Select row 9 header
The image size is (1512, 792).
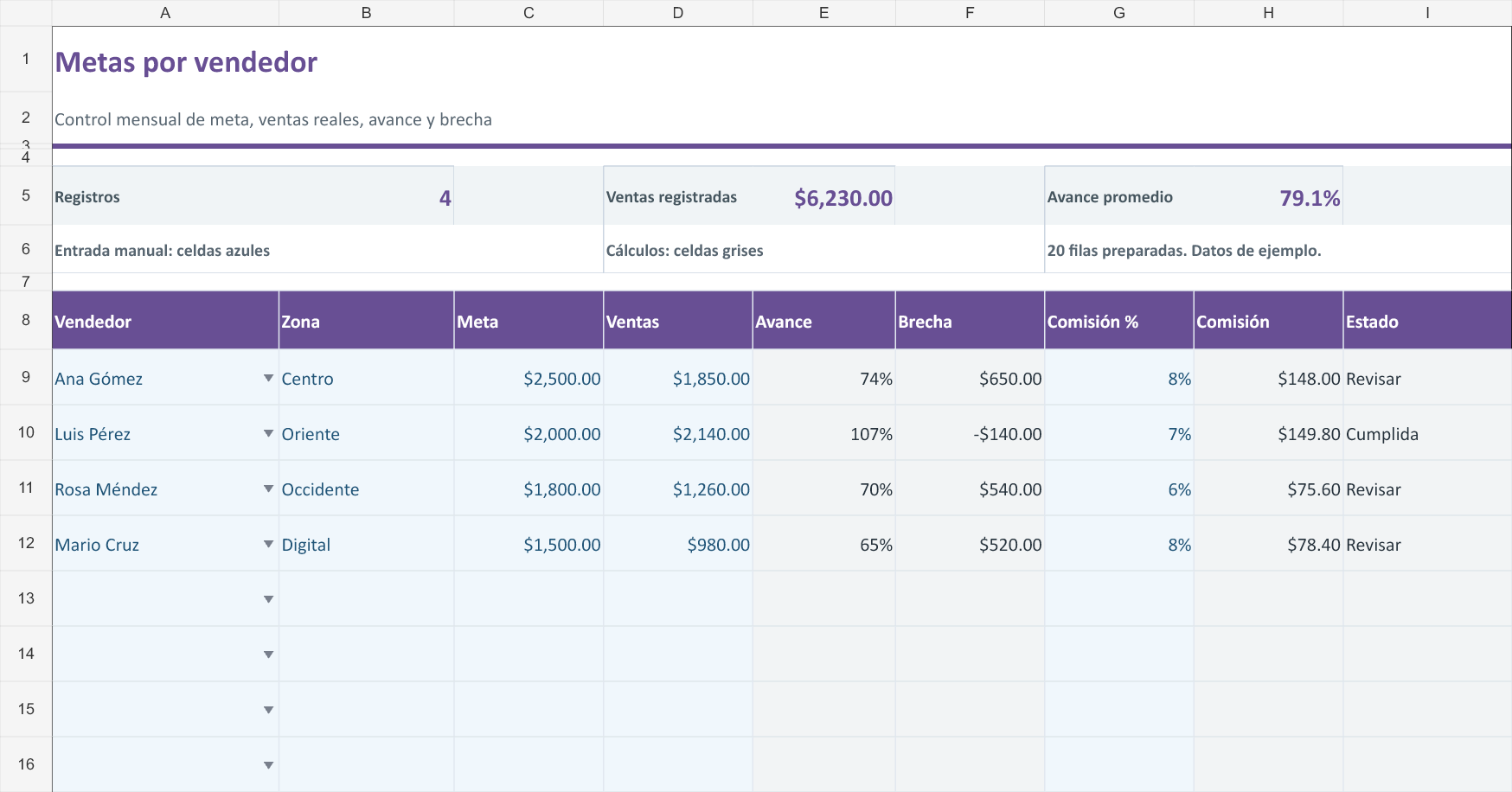coord(26,378)
